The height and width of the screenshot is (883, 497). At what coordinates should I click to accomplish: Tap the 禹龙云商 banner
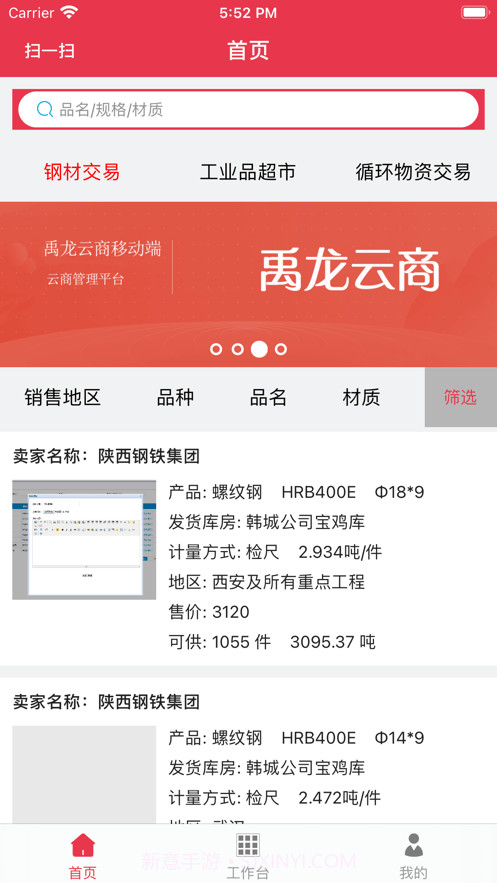point(248,284)
